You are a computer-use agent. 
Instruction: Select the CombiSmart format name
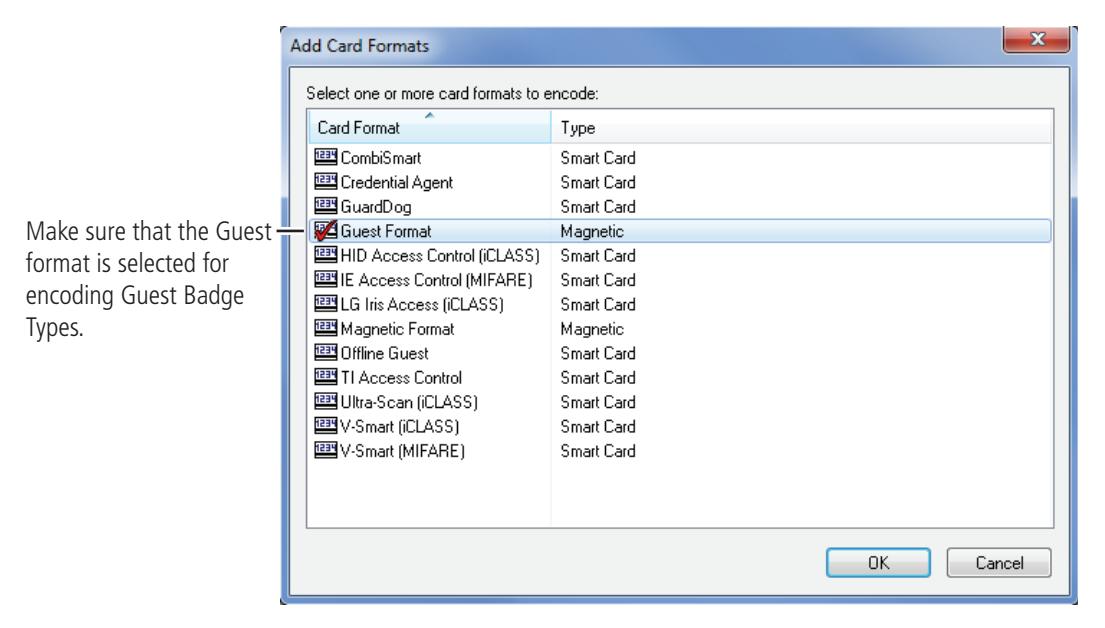381,158
